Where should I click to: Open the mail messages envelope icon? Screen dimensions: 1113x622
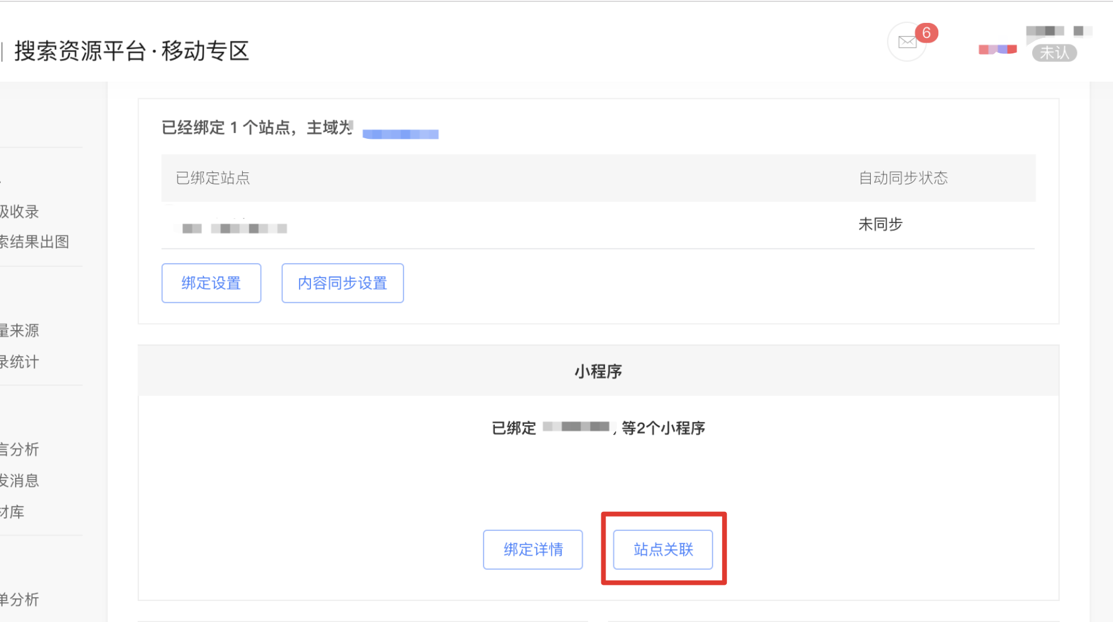(x=907, y=42)
